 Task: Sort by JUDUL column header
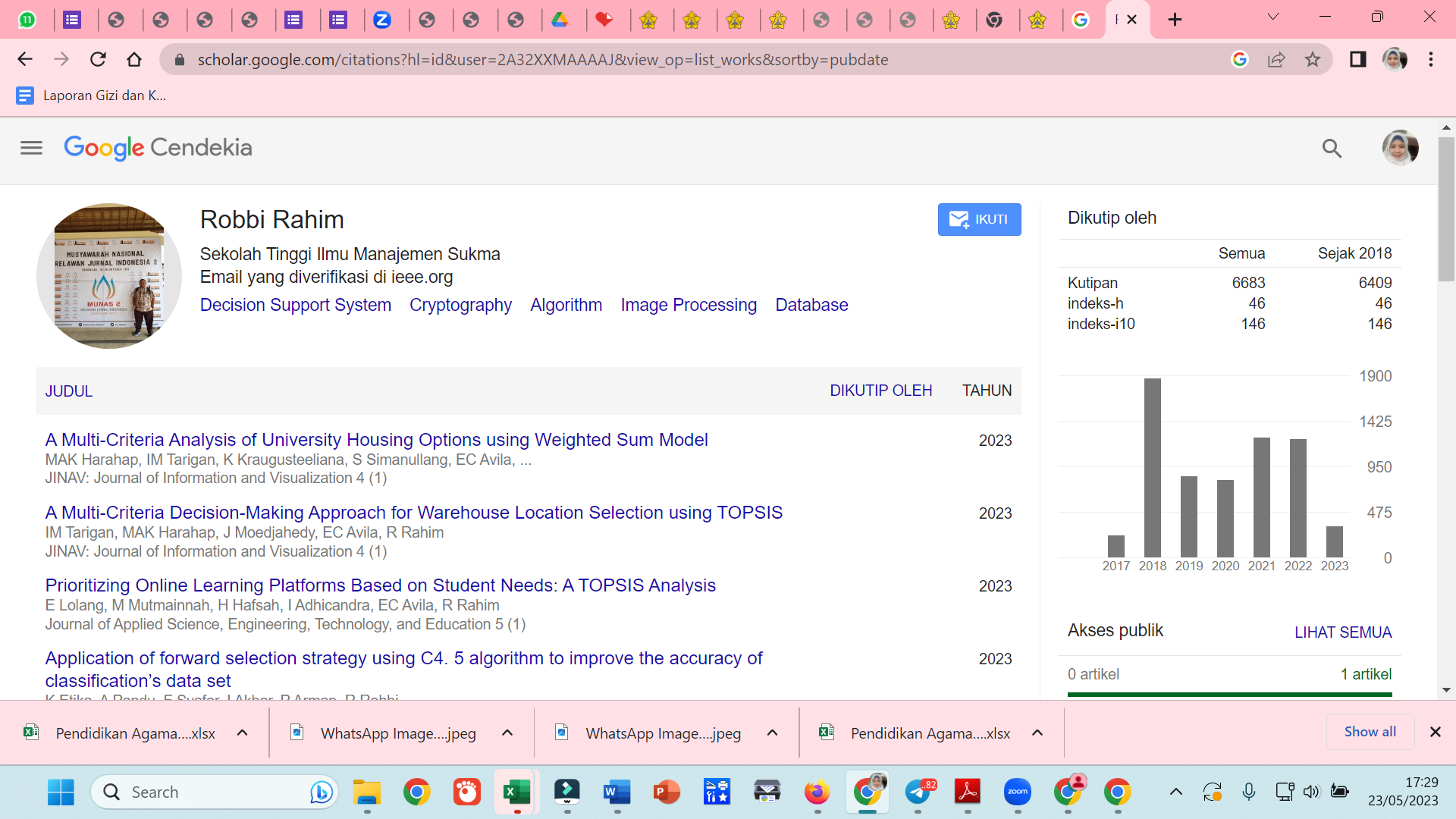click(x=69, y=391)
